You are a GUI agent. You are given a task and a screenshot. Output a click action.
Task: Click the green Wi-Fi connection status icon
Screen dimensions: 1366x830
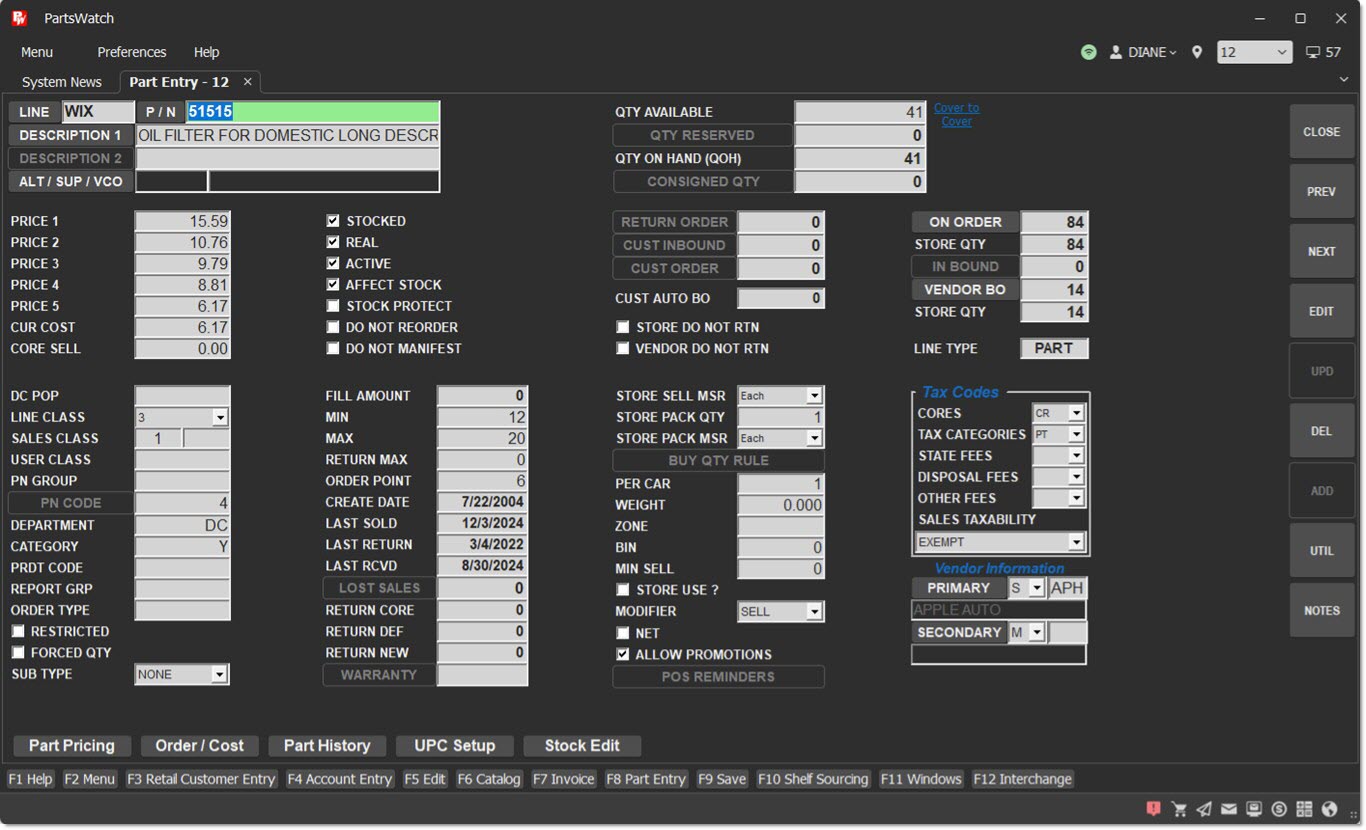(1089, 52)
